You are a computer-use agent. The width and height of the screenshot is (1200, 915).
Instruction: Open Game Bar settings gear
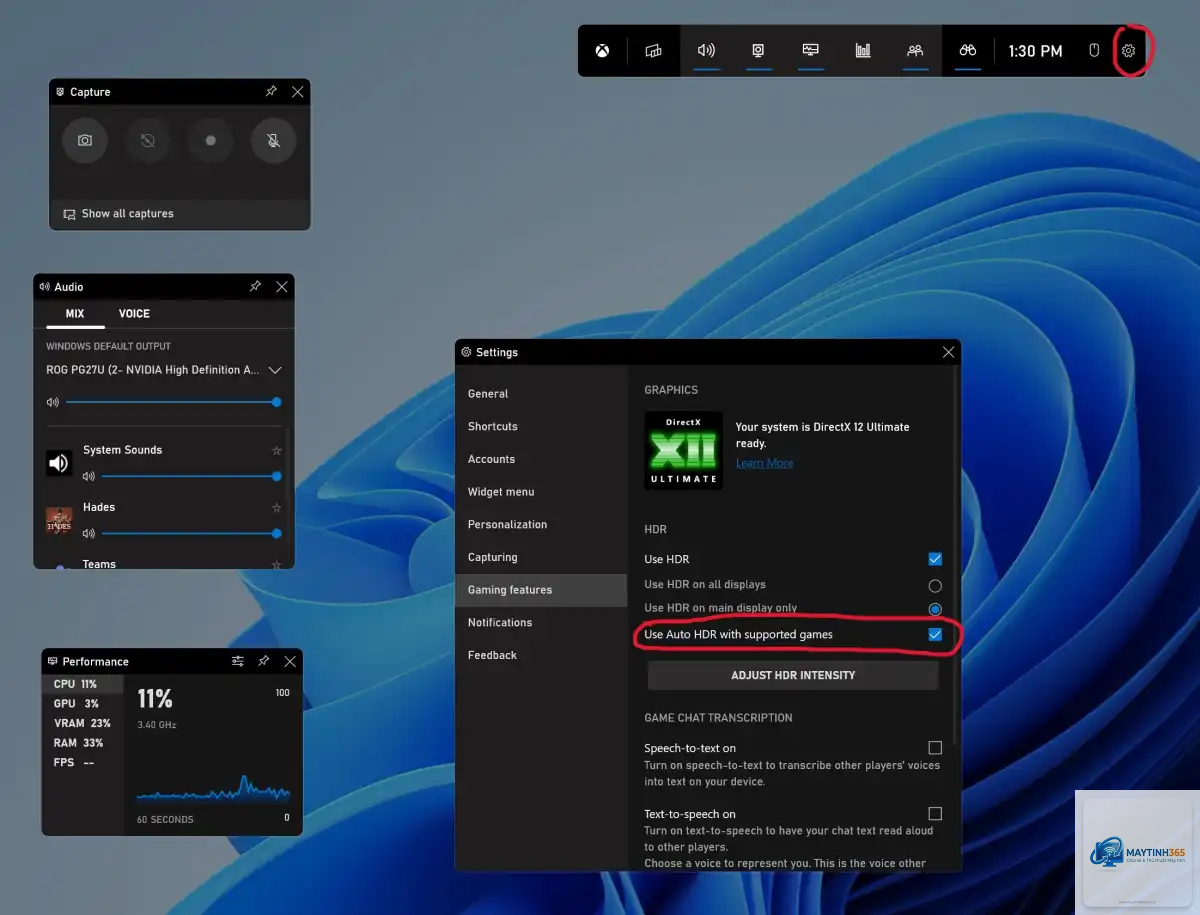coord(1129,51)
